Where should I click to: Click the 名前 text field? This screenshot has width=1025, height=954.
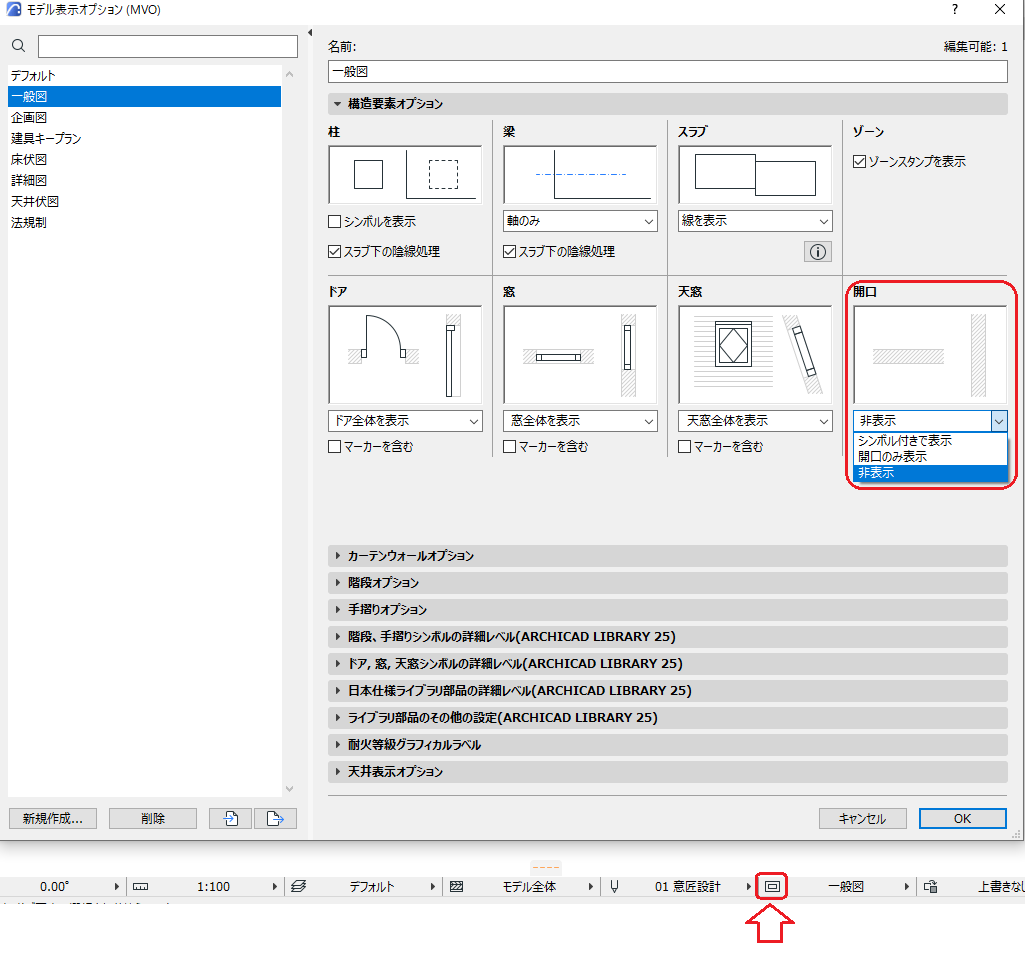(667, 72)
